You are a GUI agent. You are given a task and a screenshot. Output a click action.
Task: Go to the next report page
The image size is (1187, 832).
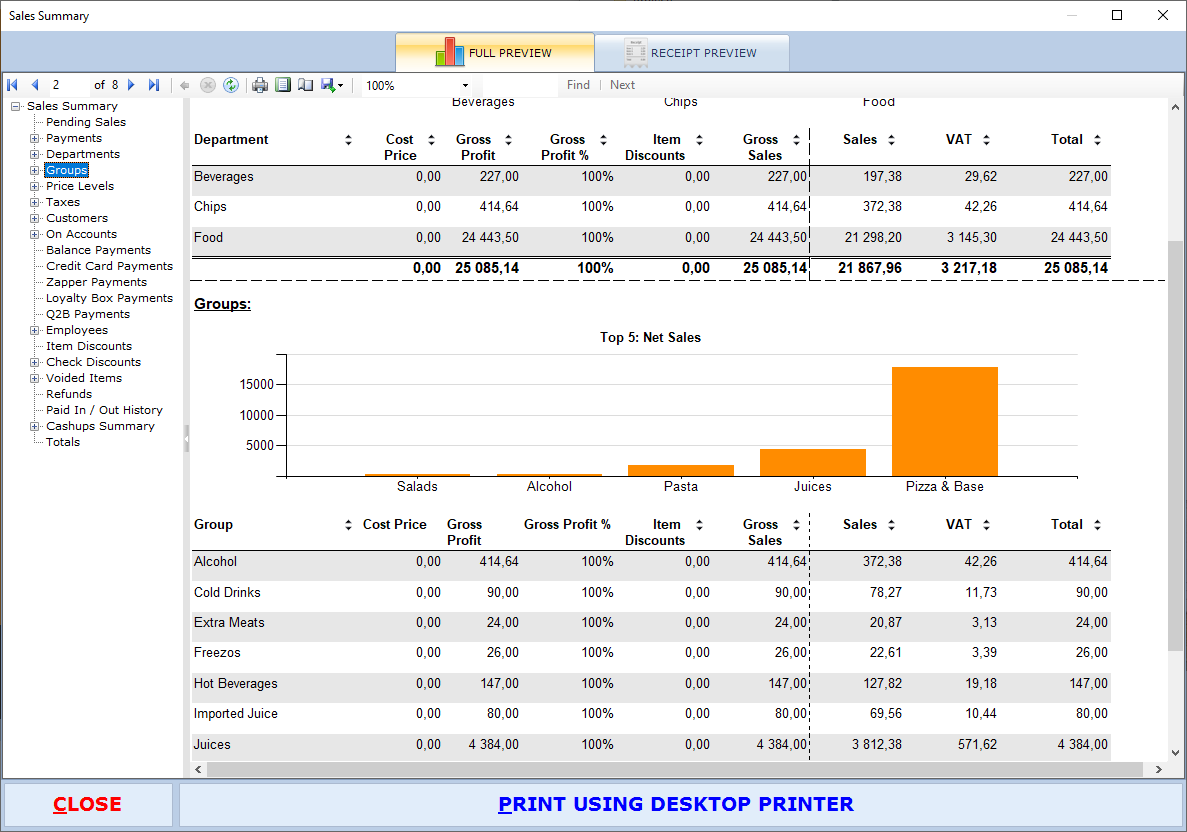[x=131, y=86]
